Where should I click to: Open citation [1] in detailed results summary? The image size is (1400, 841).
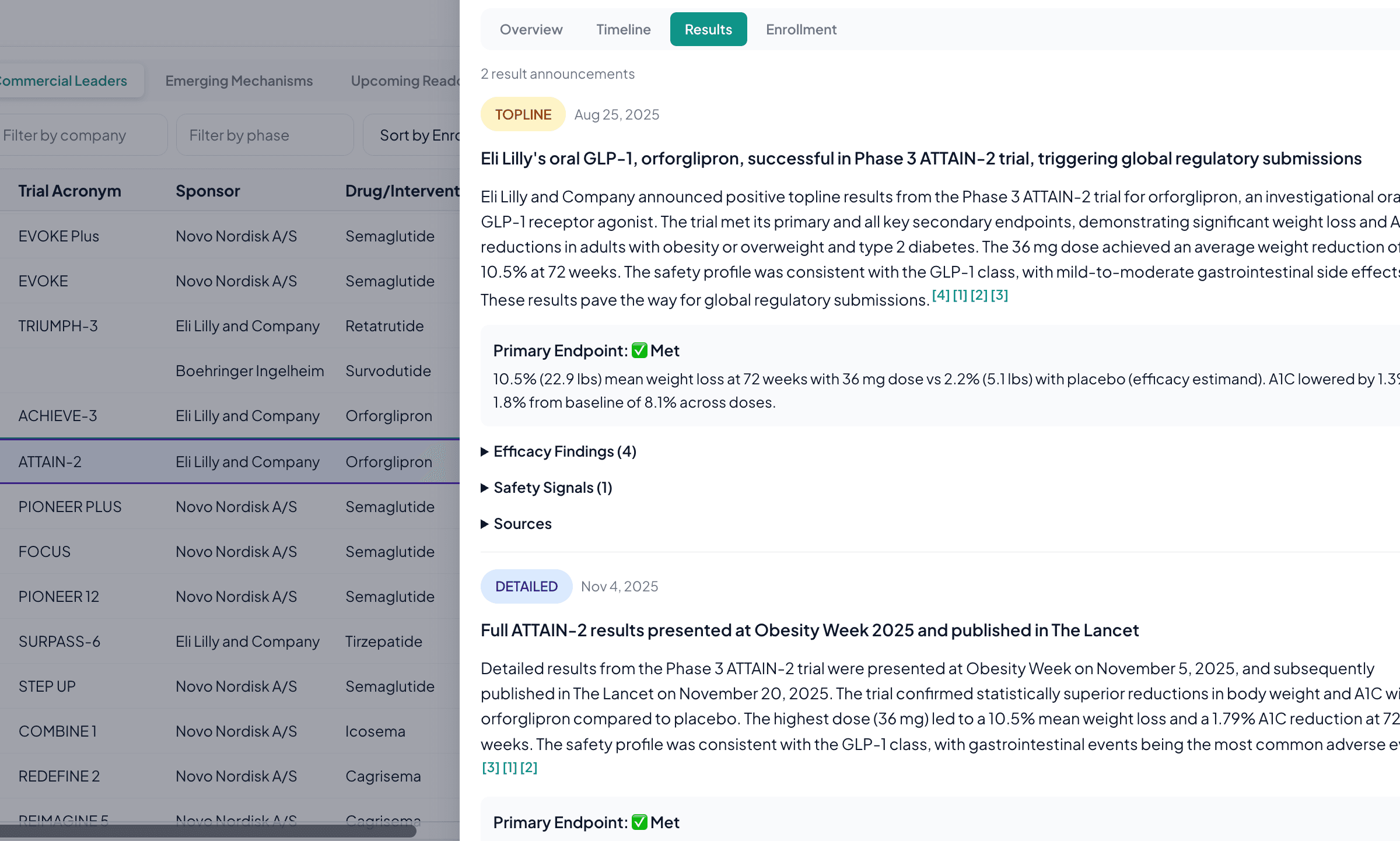coord(510,768)
